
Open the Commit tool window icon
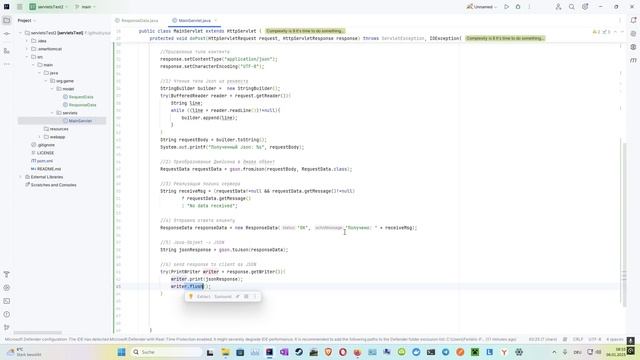click(7, 33)
